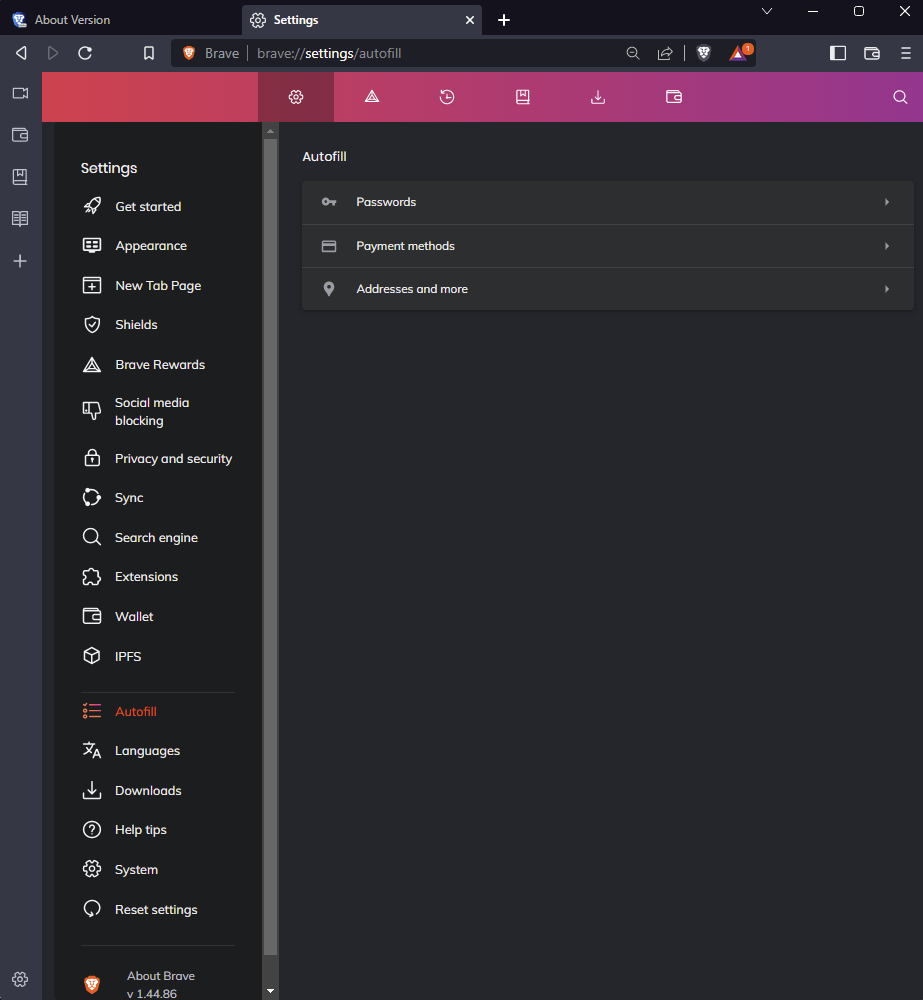The height and width of the screenshot is (1000, 923).
Task: Open Brave Rewards panel from the address bar
Action: (x=740, y=52)
